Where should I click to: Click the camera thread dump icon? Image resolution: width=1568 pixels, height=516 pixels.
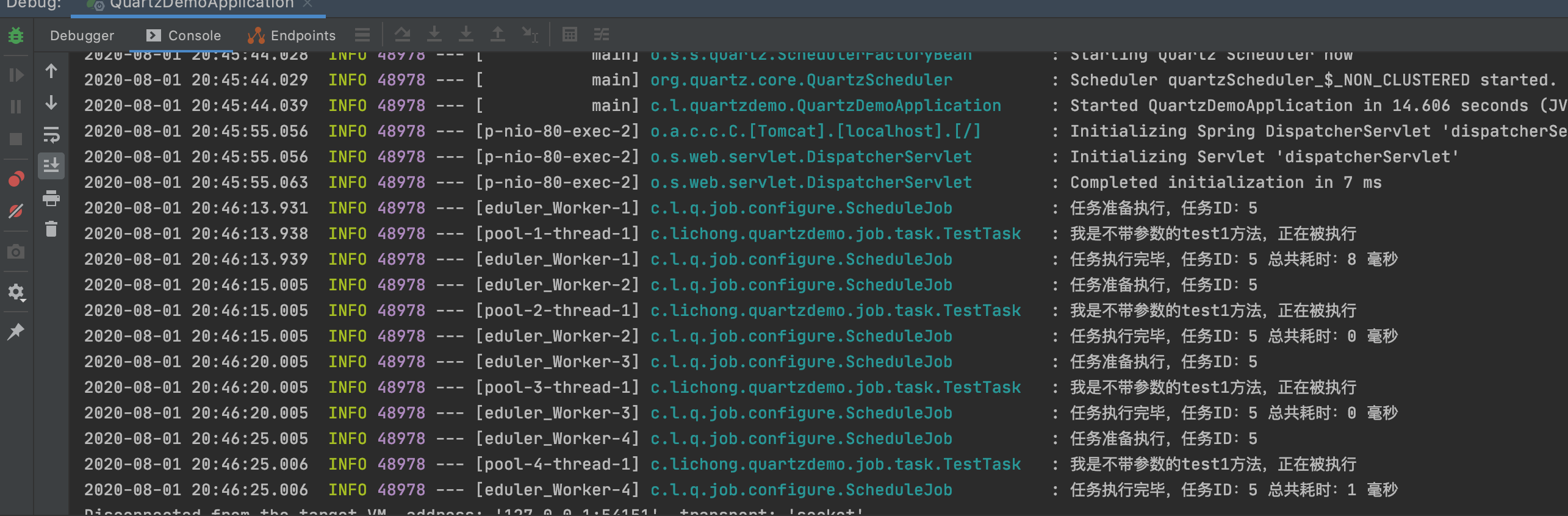pos(16,252)
